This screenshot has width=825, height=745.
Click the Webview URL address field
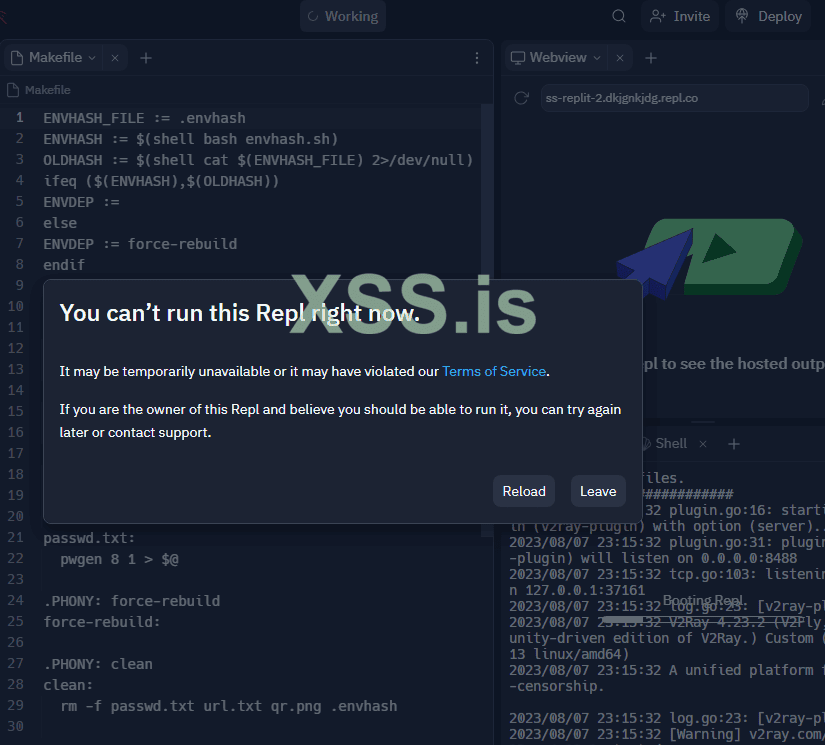(x=675, y=98)
